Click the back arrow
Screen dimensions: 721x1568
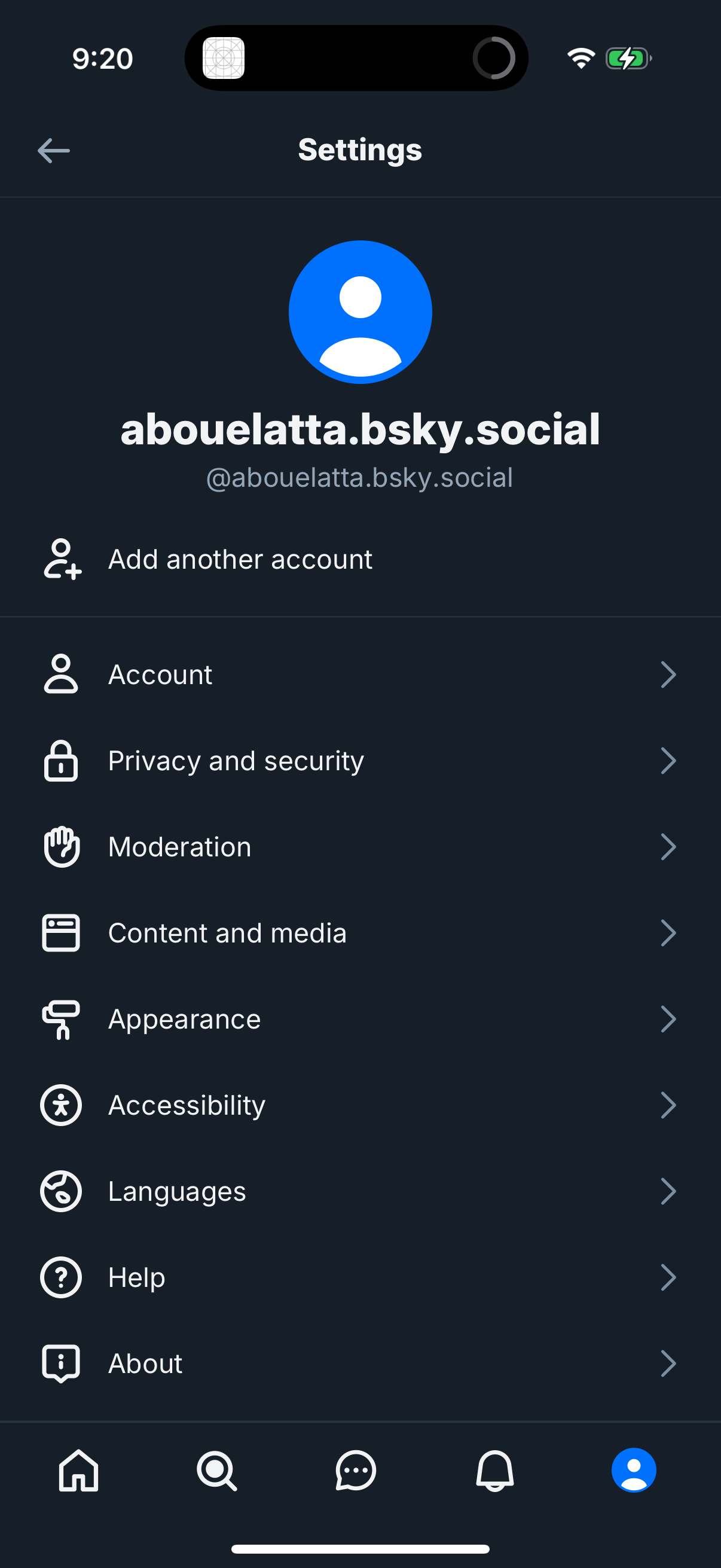coord(54,150)
